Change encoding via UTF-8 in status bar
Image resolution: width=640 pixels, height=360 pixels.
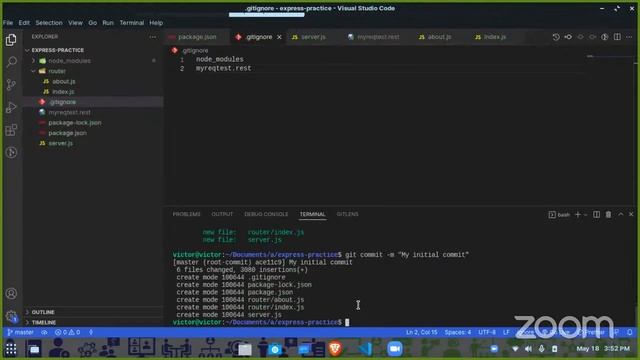[x=487, y=332]
